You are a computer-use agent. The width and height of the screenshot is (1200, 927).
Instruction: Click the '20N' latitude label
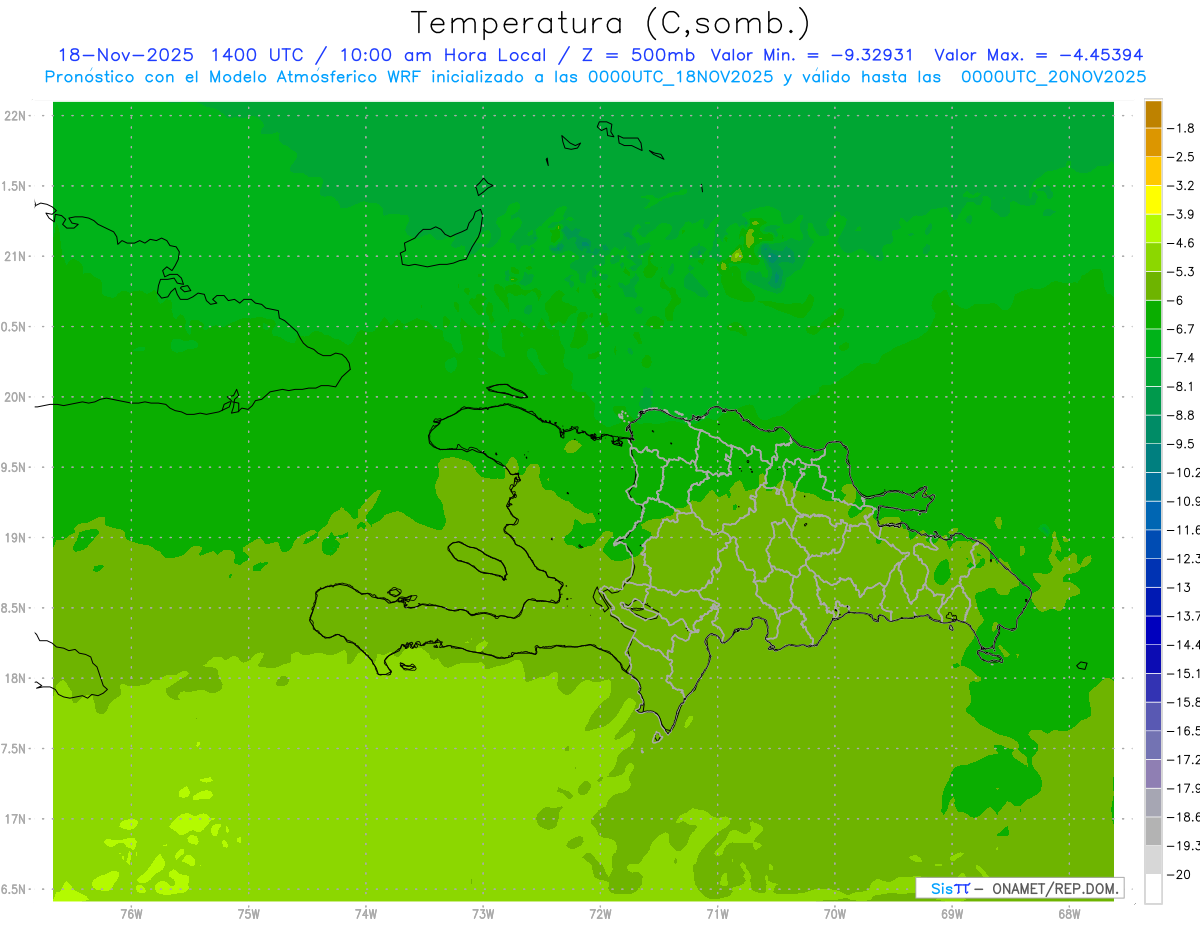(15, 397)
